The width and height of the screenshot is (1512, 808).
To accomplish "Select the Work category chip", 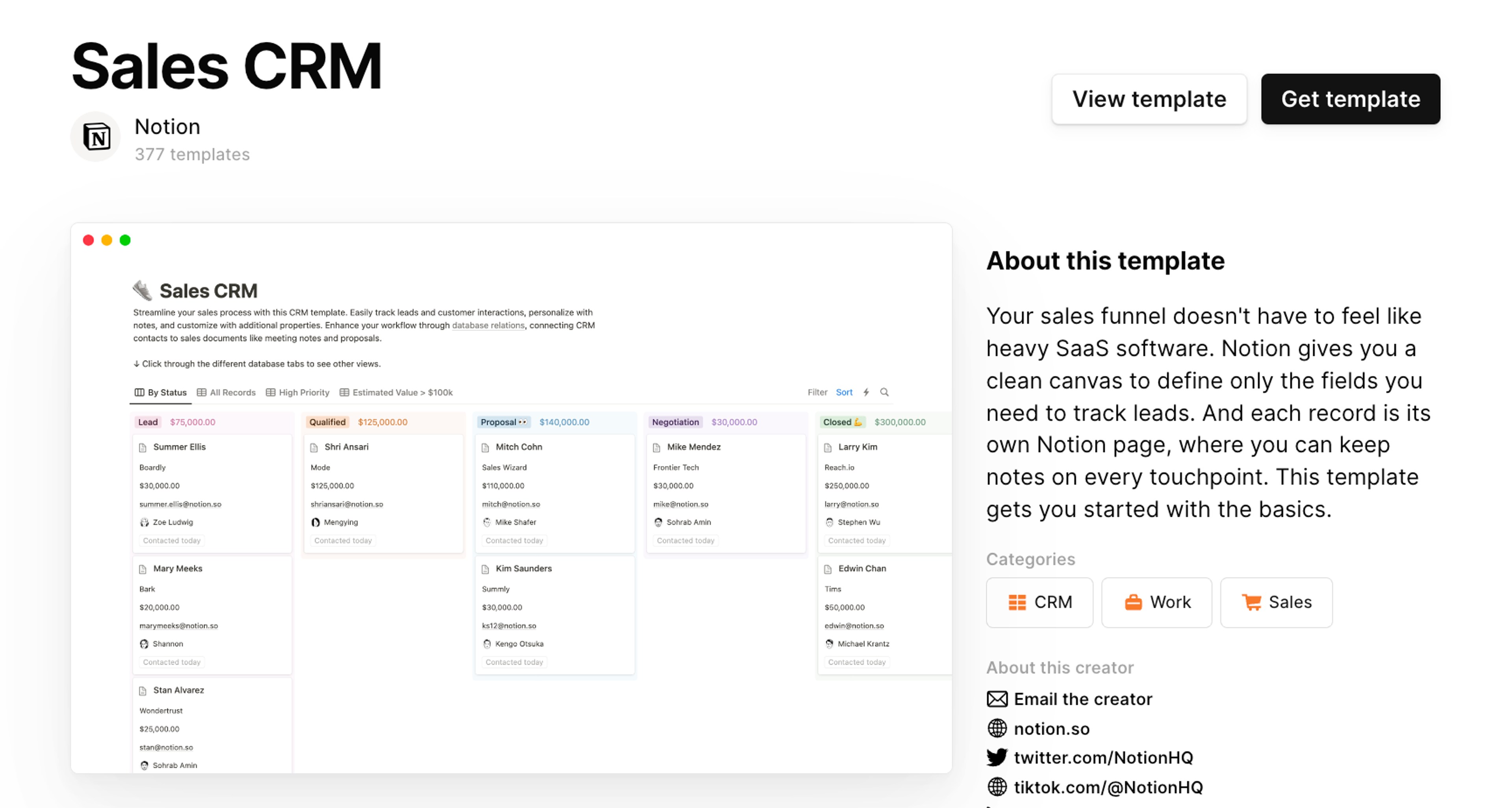I will (1156, 602).
